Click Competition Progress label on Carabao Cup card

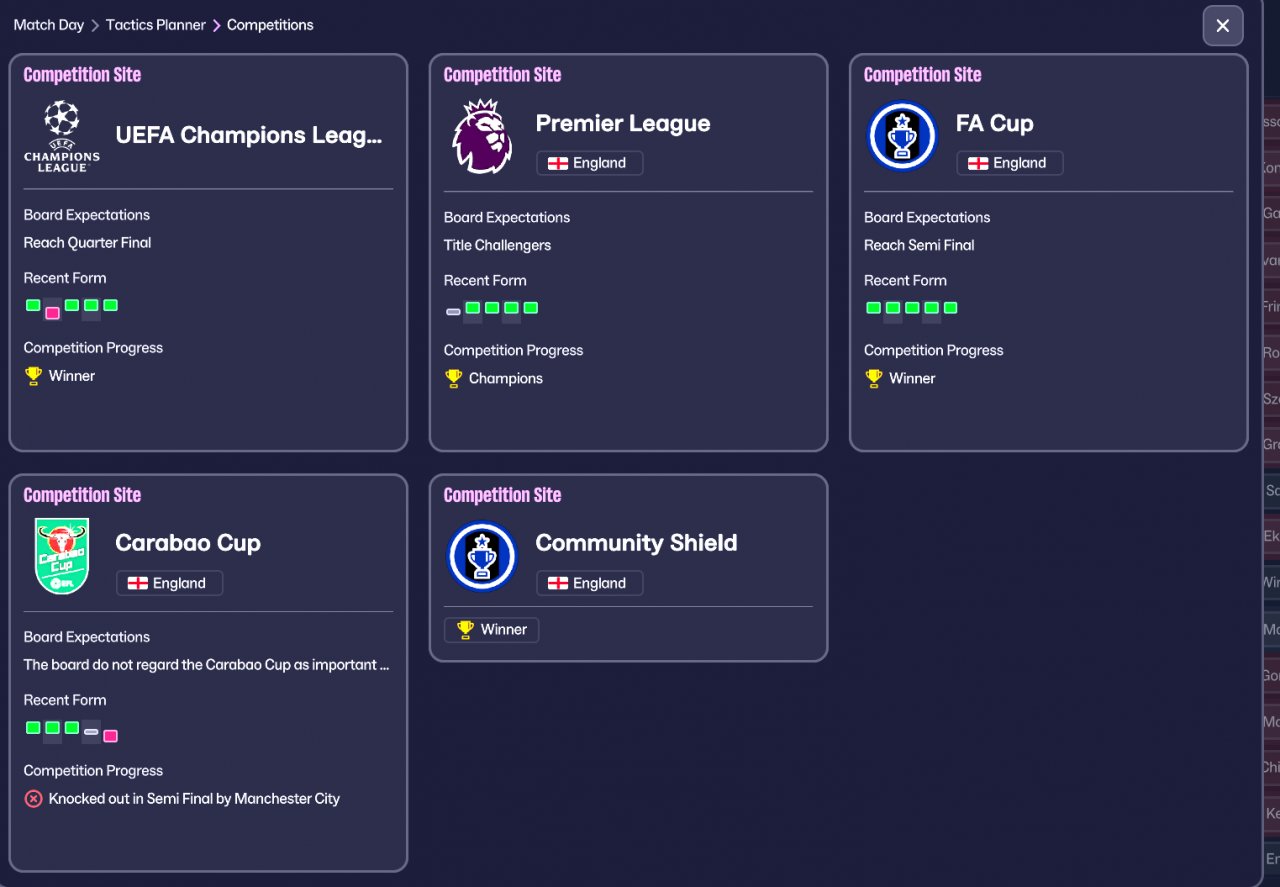(x=93, y=771)
